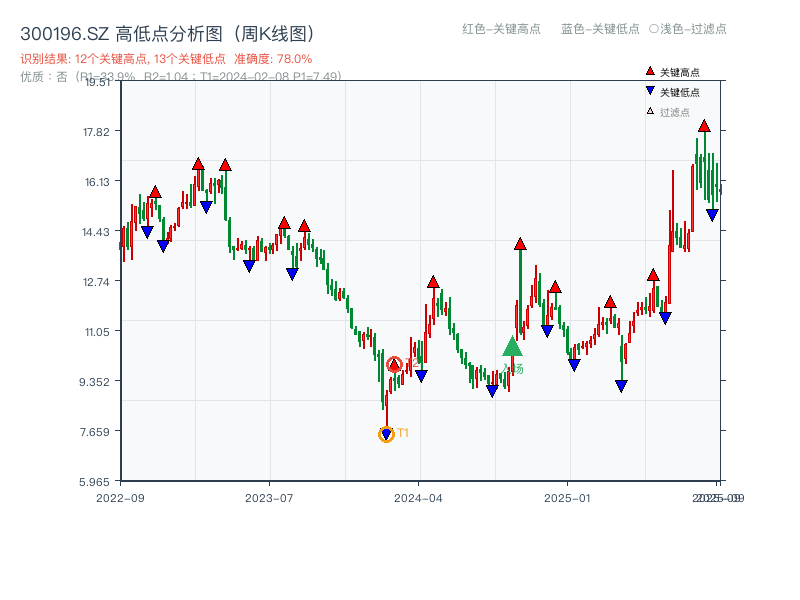Click the orange T1 text label

pos(403,433)
